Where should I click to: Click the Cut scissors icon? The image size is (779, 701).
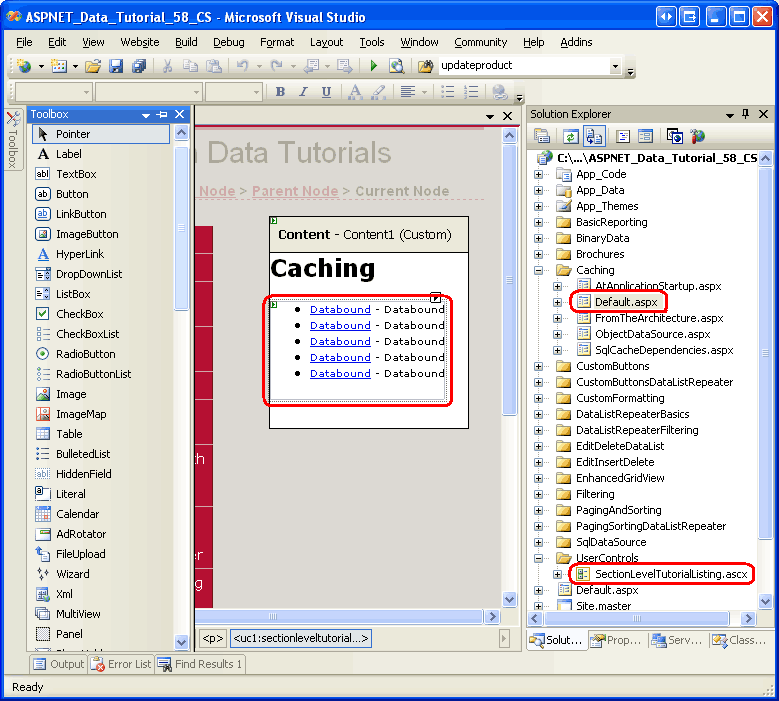tap(167, 66)
